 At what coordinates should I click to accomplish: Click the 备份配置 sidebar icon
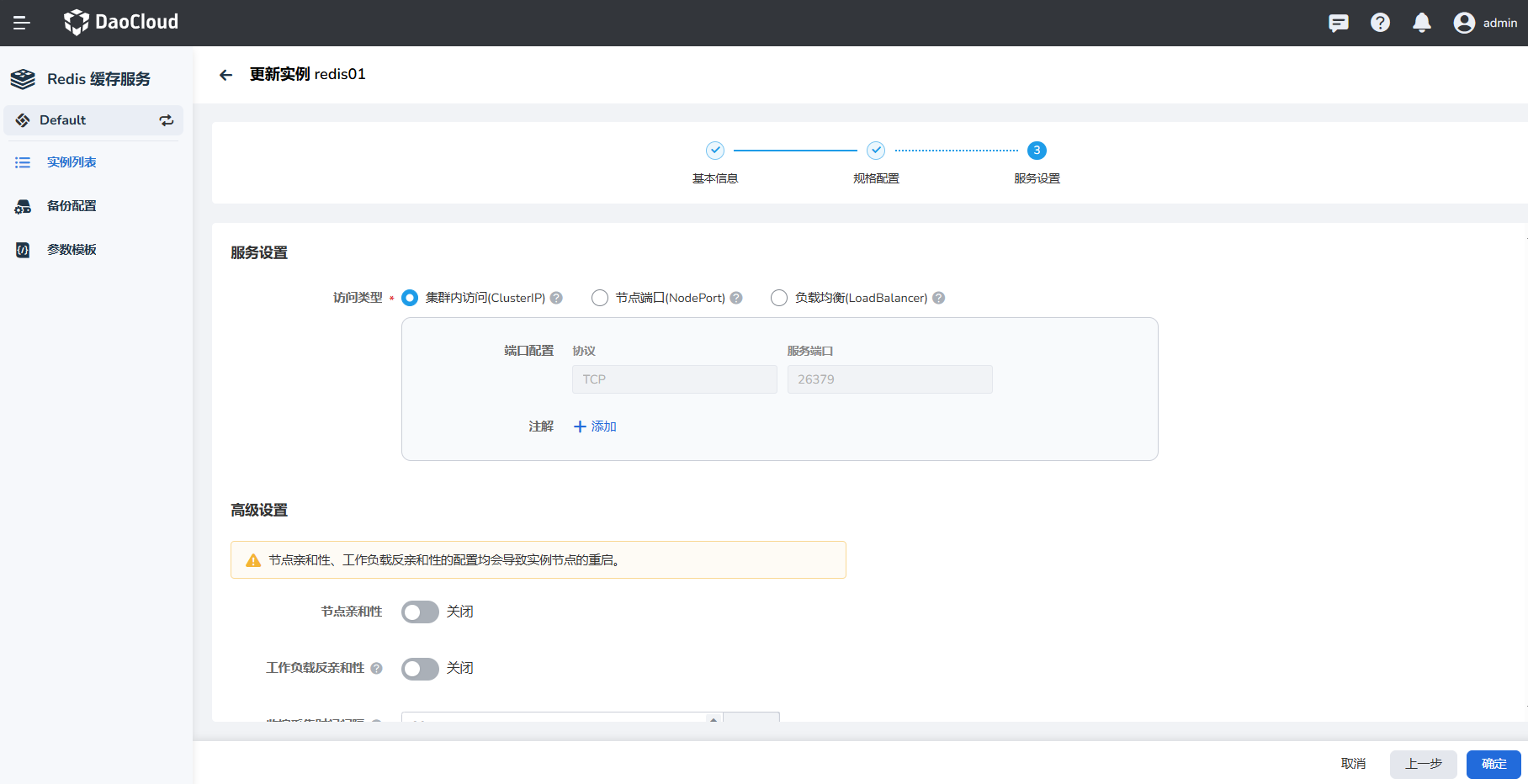(x=23, y=206)
